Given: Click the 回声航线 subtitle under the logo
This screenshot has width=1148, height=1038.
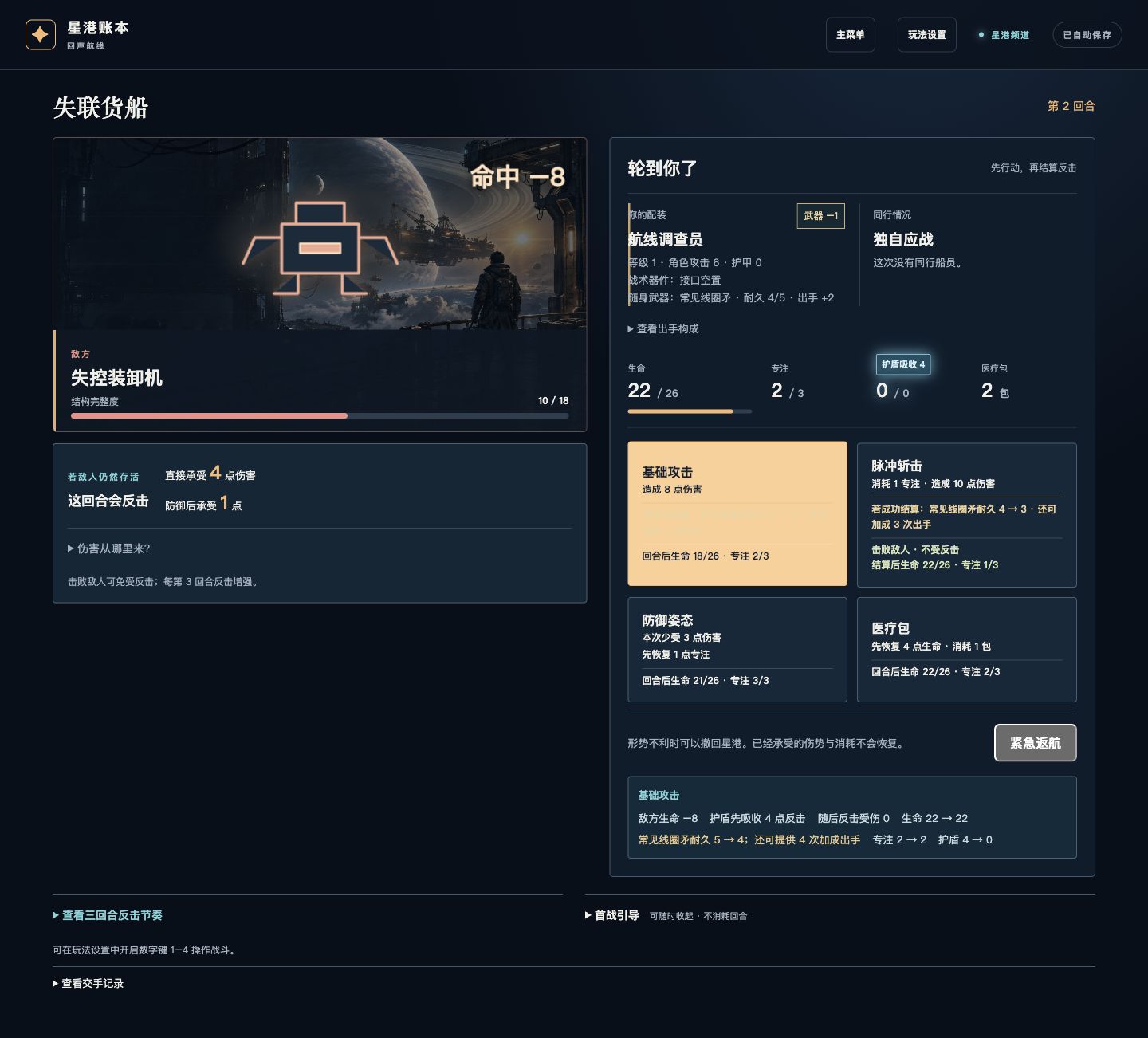Looking at the screenshot, I should (85, 46).
